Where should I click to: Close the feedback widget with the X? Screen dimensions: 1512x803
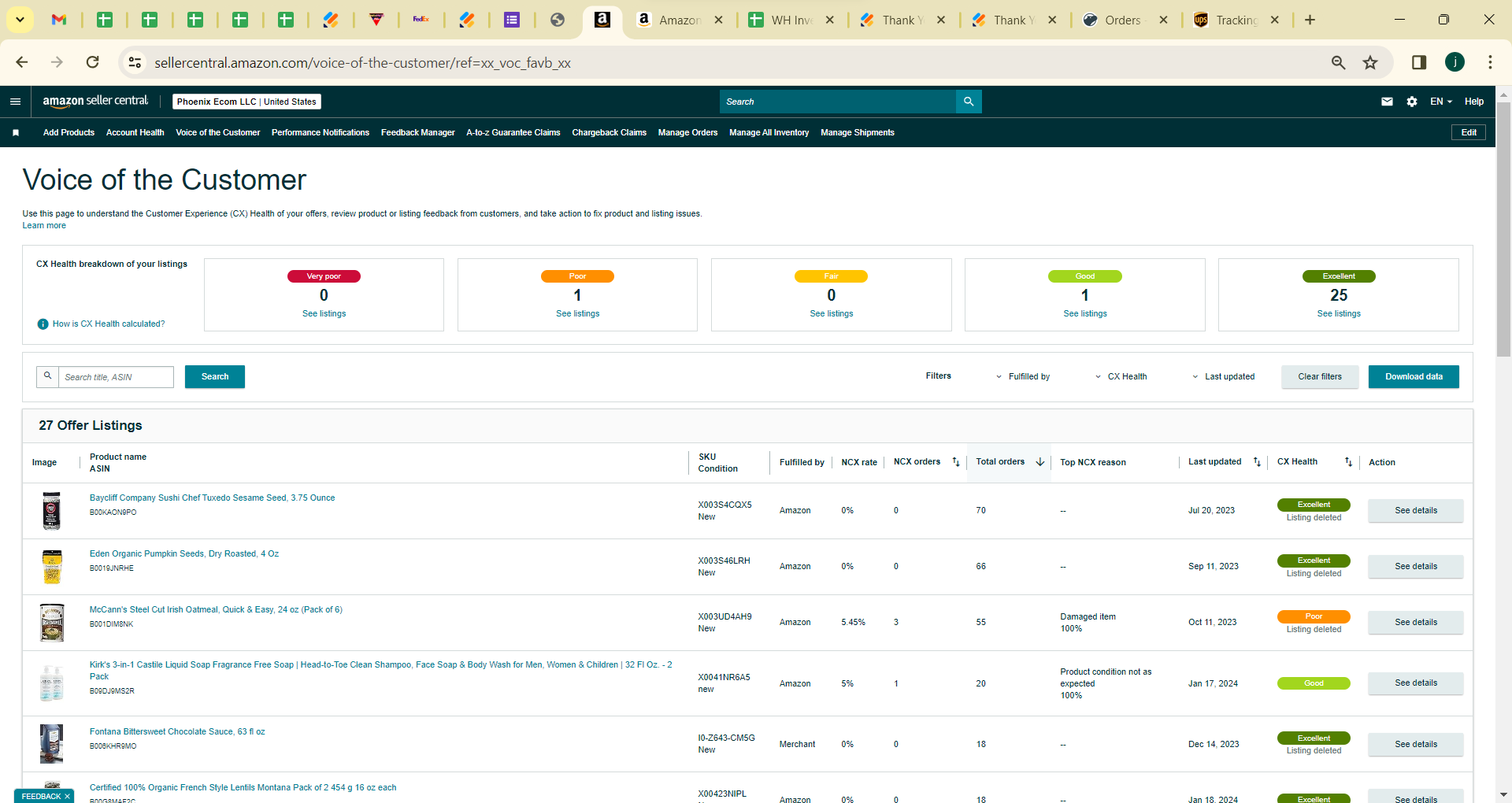coord(67,796)
